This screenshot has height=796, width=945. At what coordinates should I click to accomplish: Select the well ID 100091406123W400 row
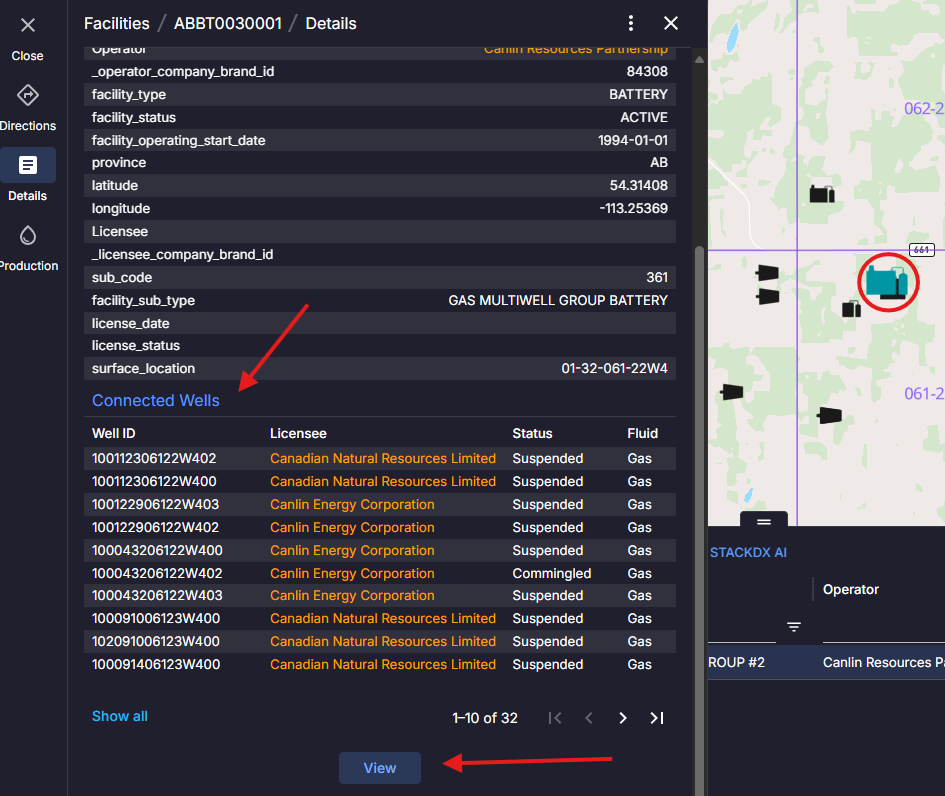click(156, 664)
